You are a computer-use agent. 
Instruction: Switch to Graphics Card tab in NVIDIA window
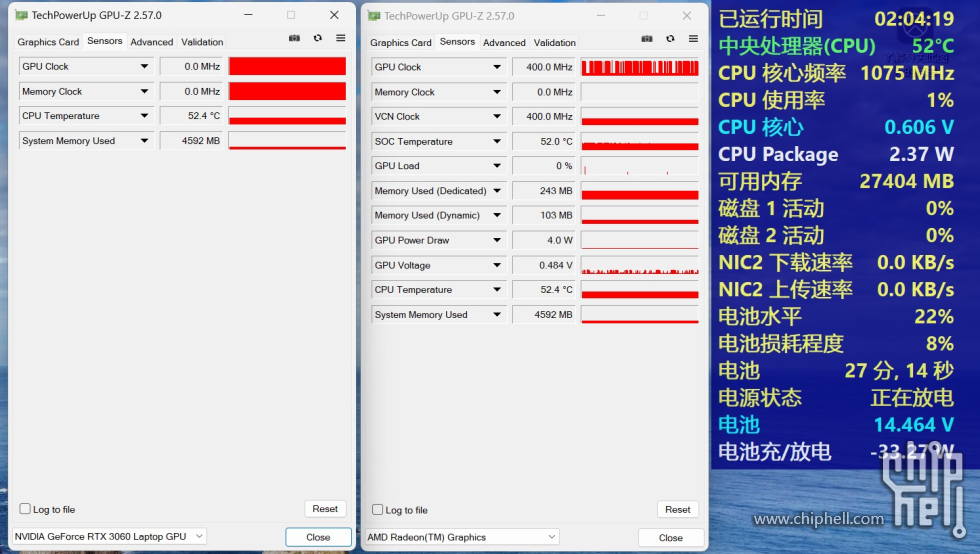pyautogui.click(x=48, y=42)
